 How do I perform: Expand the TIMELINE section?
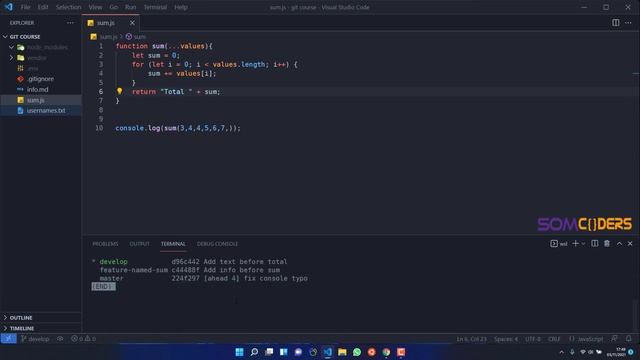tap(41, 328)
